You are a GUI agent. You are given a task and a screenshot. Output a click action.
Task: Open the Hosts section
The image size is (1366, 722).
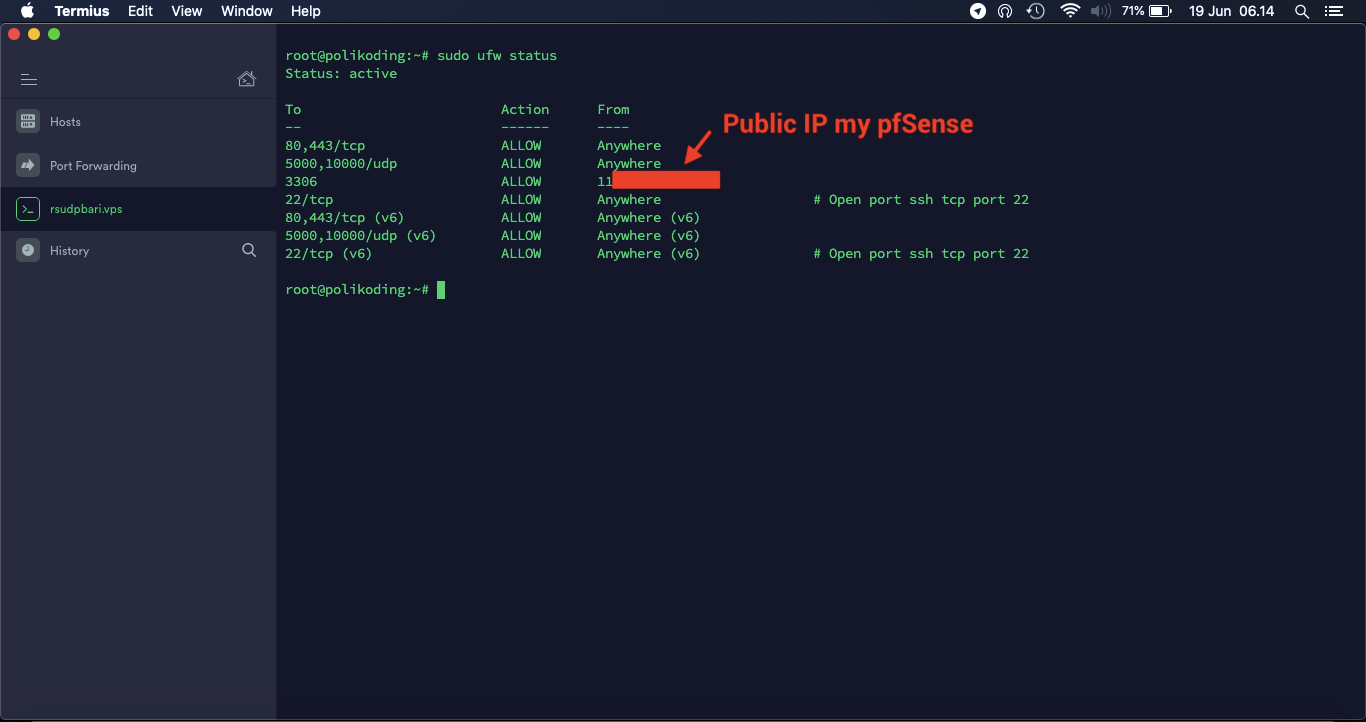139,122
